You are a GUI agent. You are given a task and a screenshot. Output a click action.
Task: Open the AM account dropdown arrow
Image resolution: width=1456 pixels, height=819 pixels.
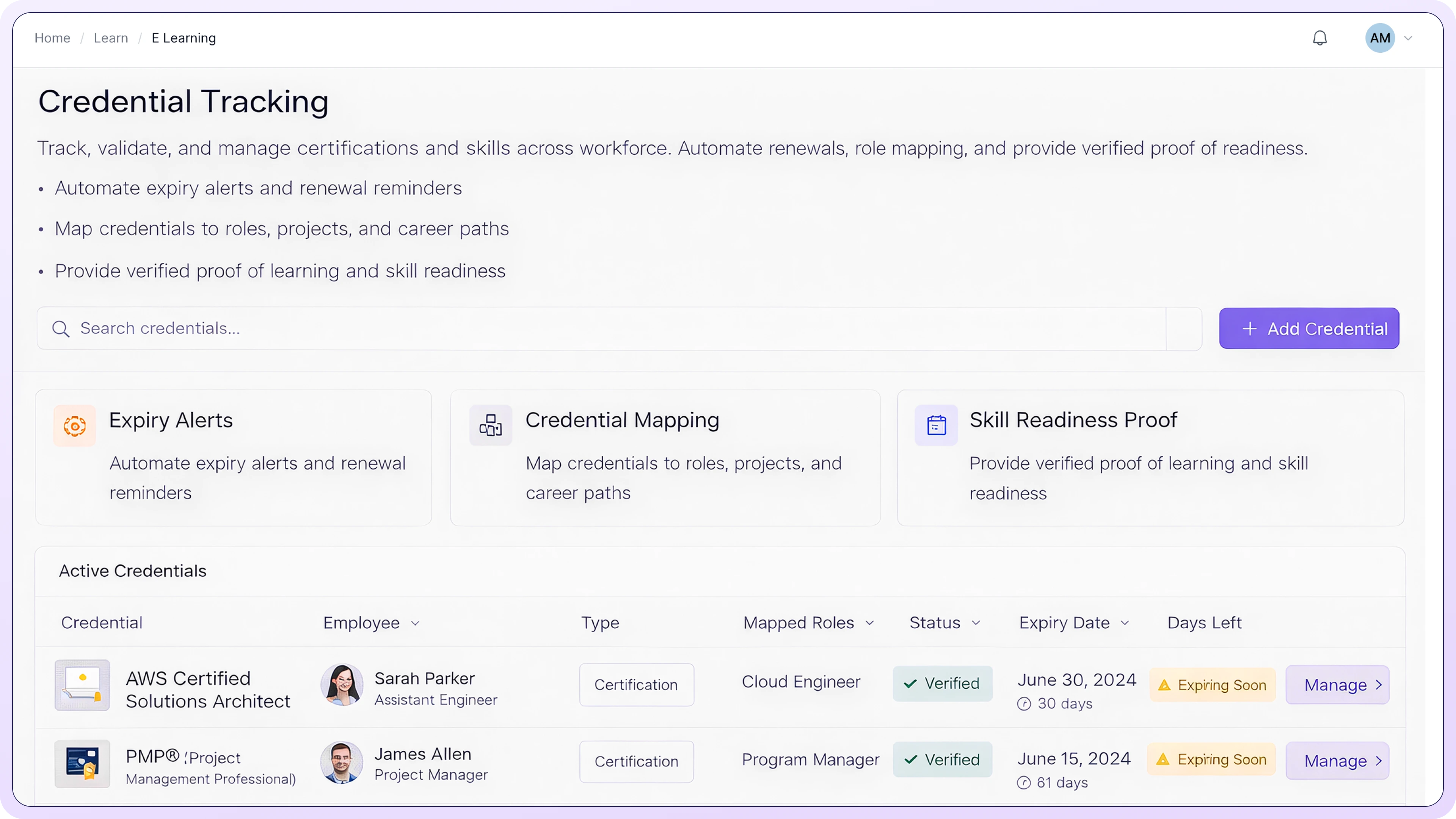(x=1409, y=38)
